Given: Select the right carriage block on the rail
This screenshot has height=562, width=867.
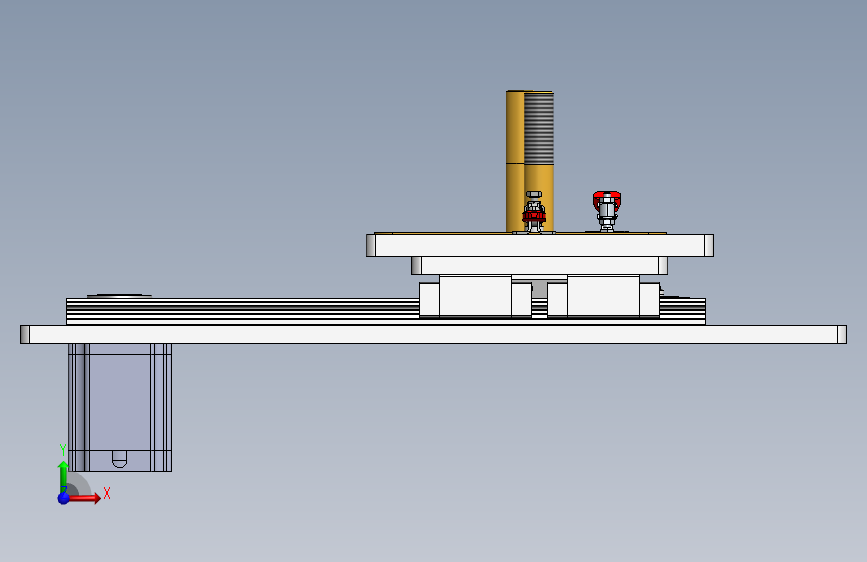Looking at the screenshot, I should click(x=603, y=296).
